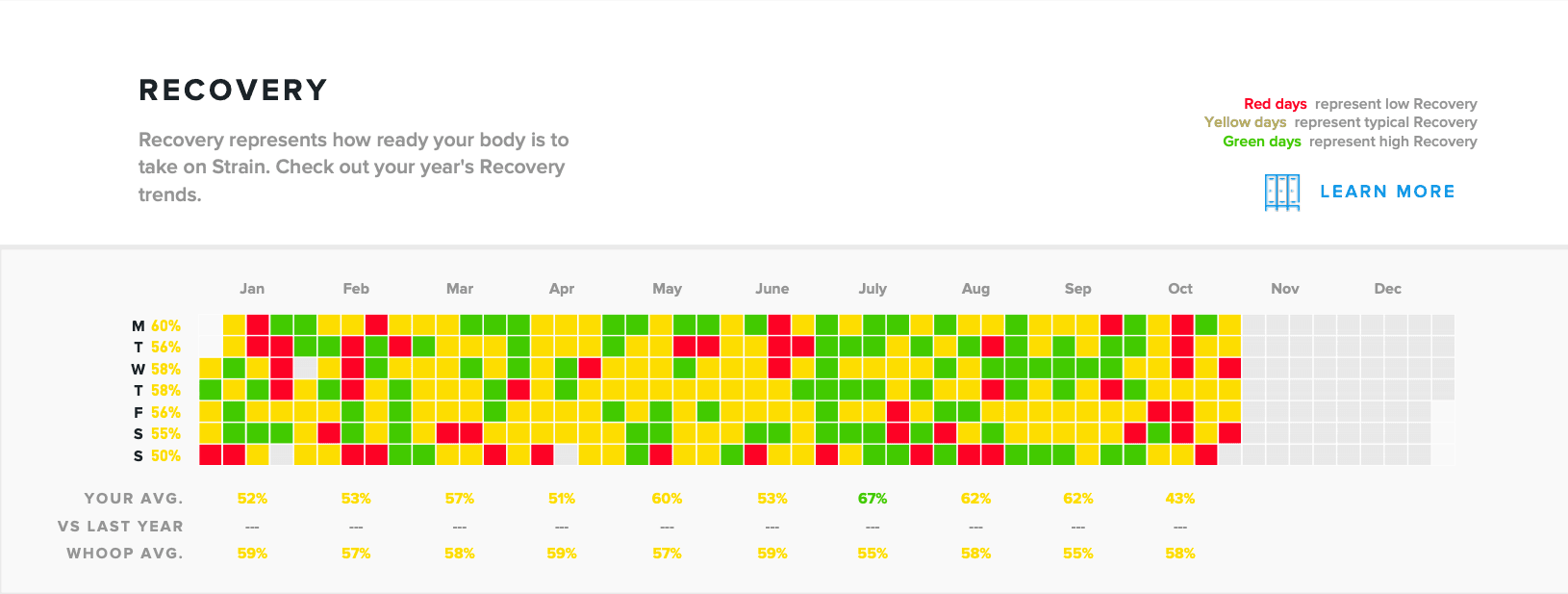This screenshot has height=594, width=1568.
Task: Click the RECOVERY page heading
Action: coord(233,89)
